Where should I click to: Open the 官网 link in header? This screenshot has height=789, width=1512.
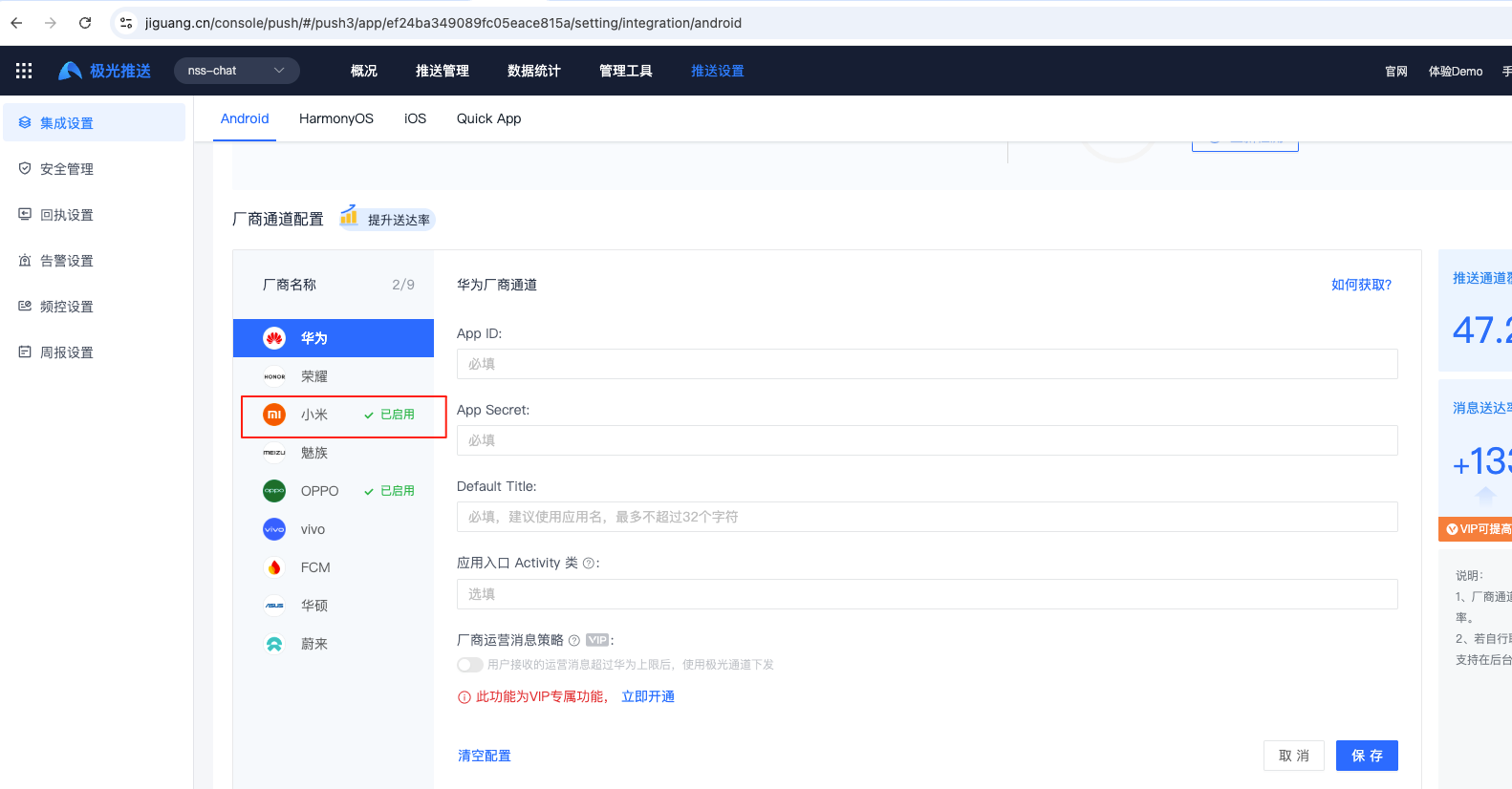(1396, 72)
